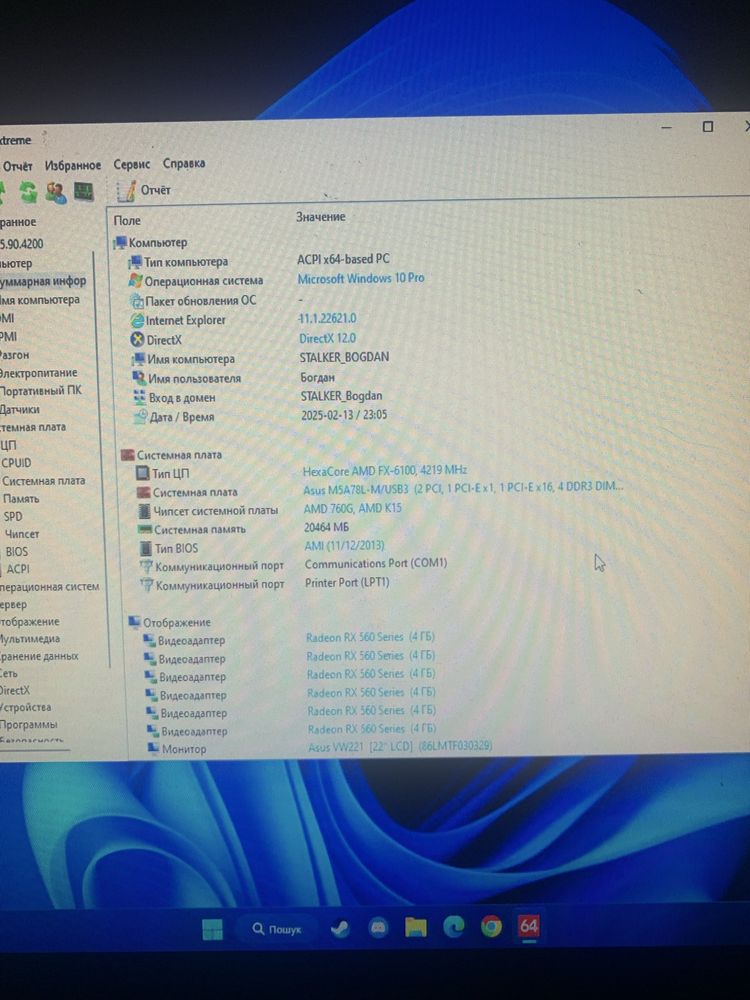Open the Asus M5A78L-M/USB3 motherboard link

click(464, 488)
